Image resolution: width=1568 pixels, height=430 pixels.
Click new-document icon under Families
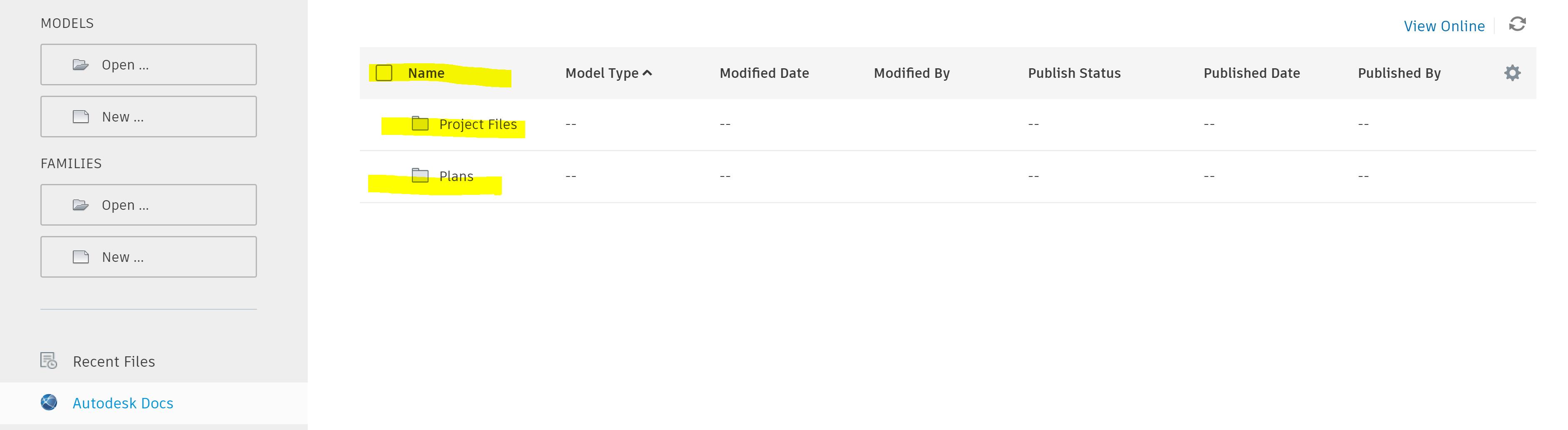tap(81, 257)
